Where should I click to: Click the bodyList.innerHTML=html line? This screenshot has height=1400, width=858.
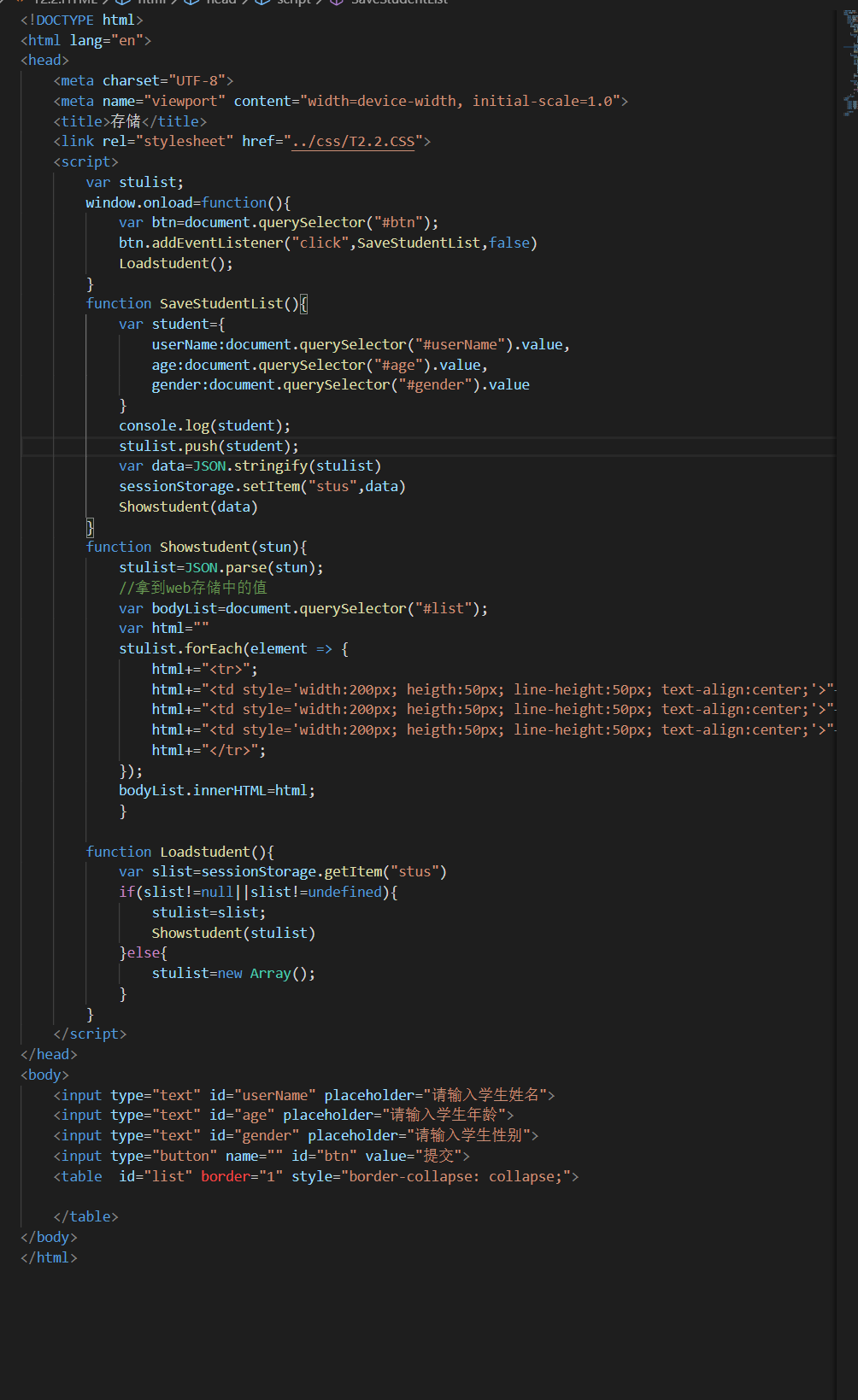point(217,790)
